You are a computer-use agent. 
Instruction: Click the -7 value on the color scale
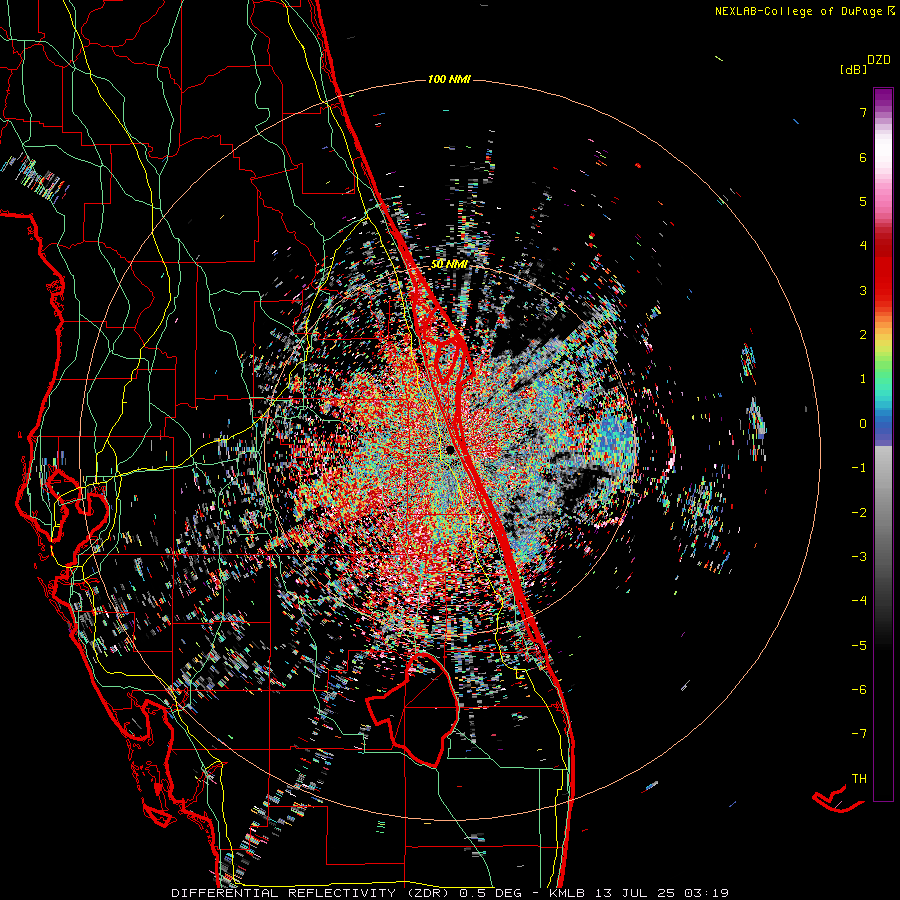(x=859, y=734)
